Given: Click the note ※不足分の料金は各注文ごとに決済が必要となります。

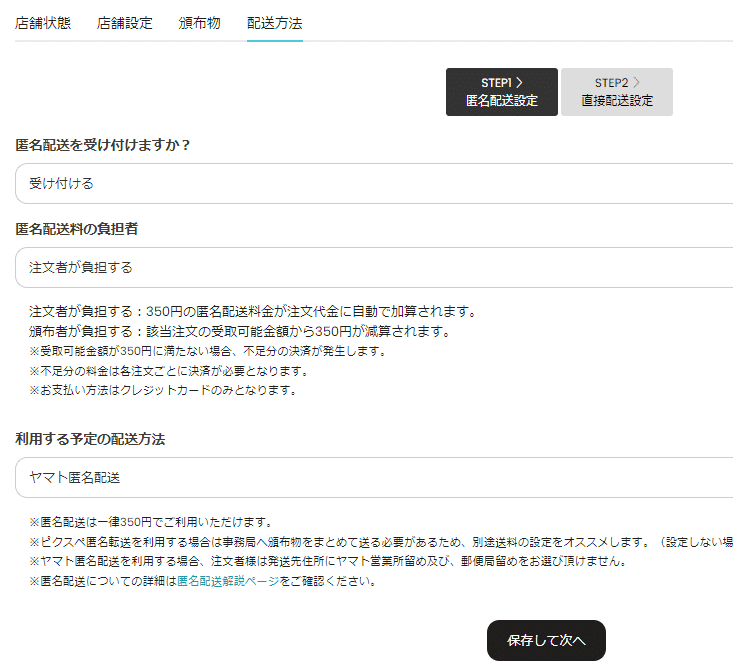Looking at the screenshot, I should pos(169,371).
